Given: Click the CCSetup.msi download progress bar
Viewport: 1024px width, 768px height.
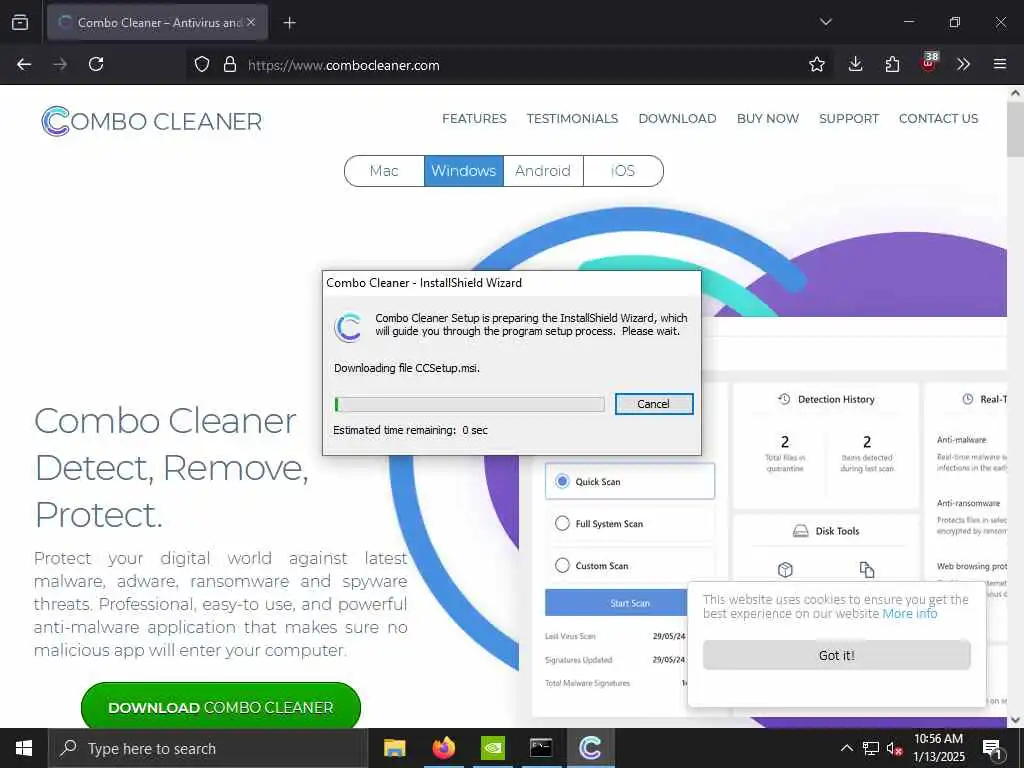Looking at the screenshot, I should click(x=469, y=404).
